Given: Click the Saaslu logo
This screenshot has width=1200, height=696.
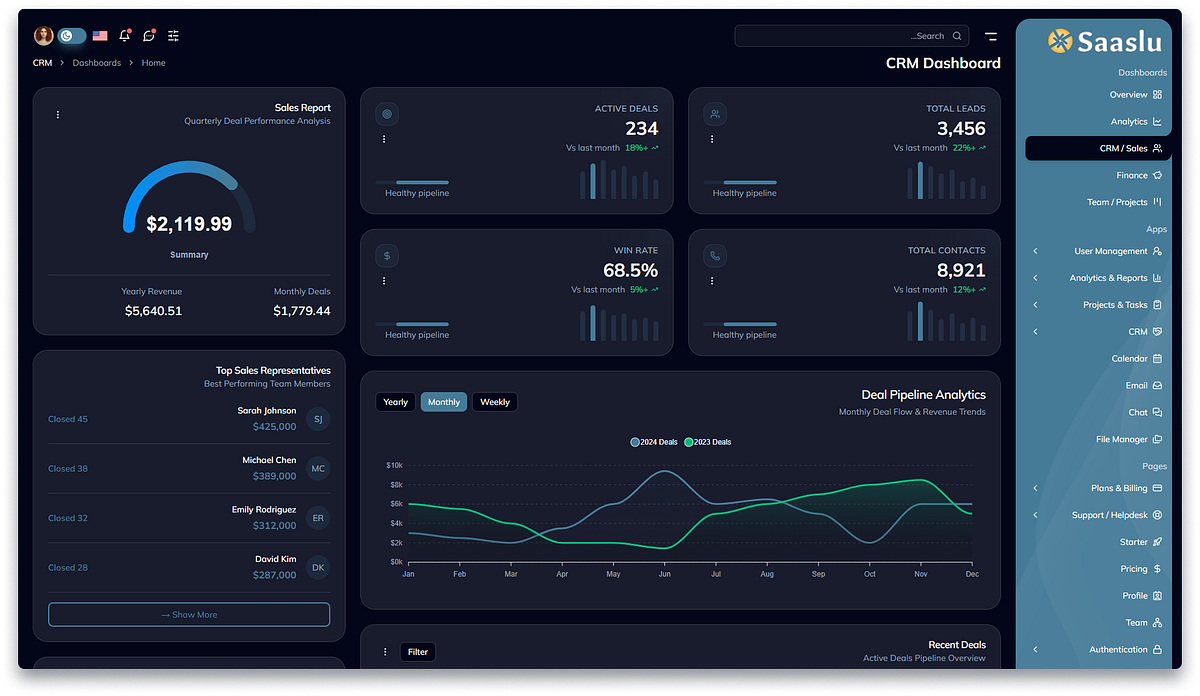Looking at the screenshot, I should tap(1104, 41).
